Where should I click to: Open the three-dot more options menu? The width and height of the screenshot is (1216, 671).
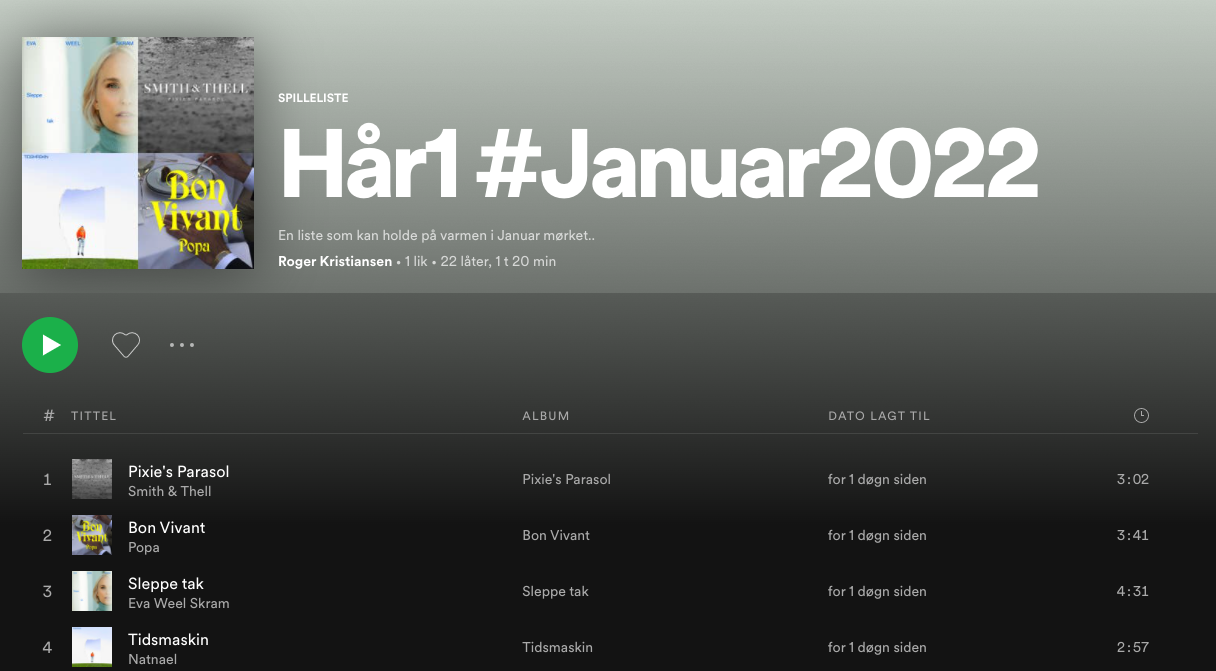(182, 345)
